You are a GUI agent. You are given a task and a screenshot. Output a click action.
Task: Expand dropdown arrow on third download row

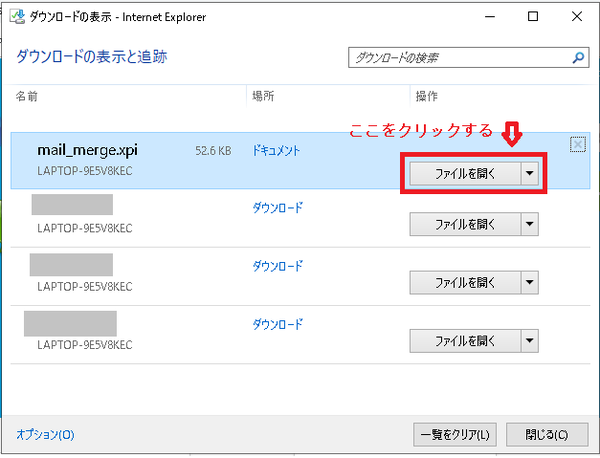point(530,283)
